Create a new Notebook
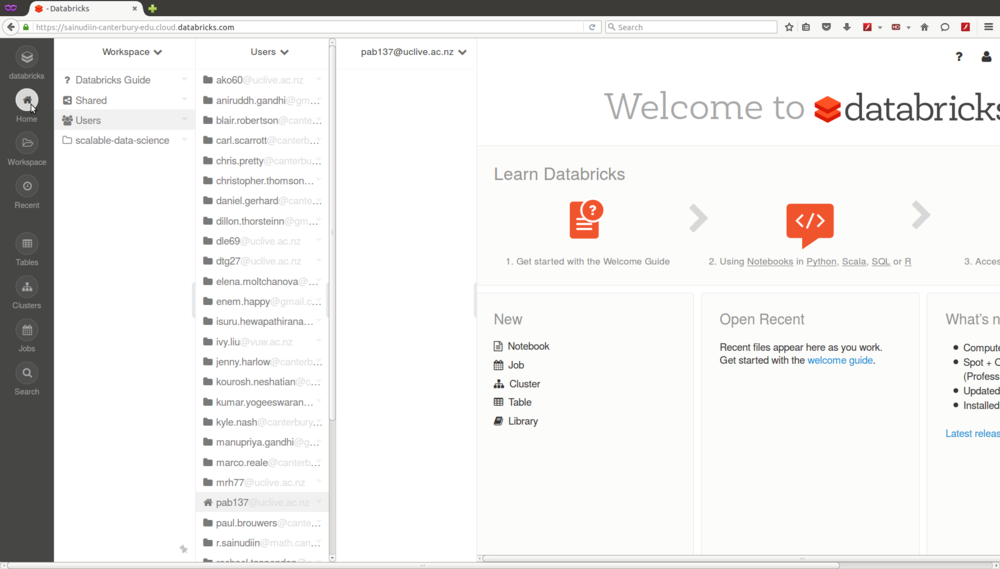 point(521,346)
